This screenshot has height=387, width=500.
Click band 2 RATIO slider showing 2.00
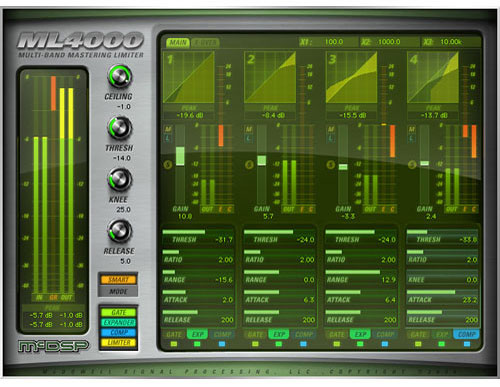(279, 257)
